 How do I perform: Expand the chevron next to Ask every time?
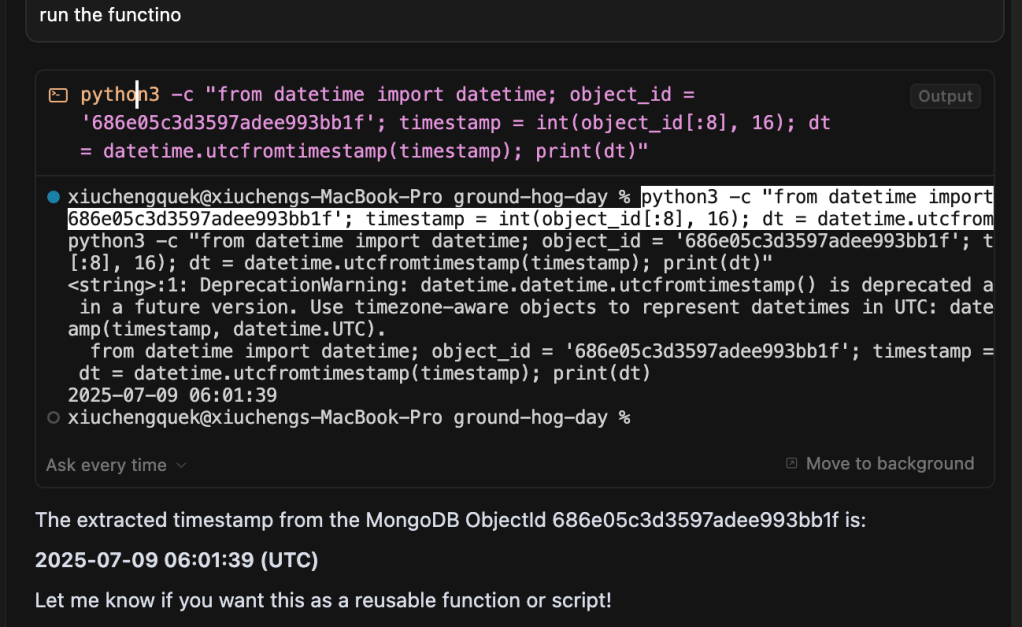pyautogui.click(x=181, y=465)
